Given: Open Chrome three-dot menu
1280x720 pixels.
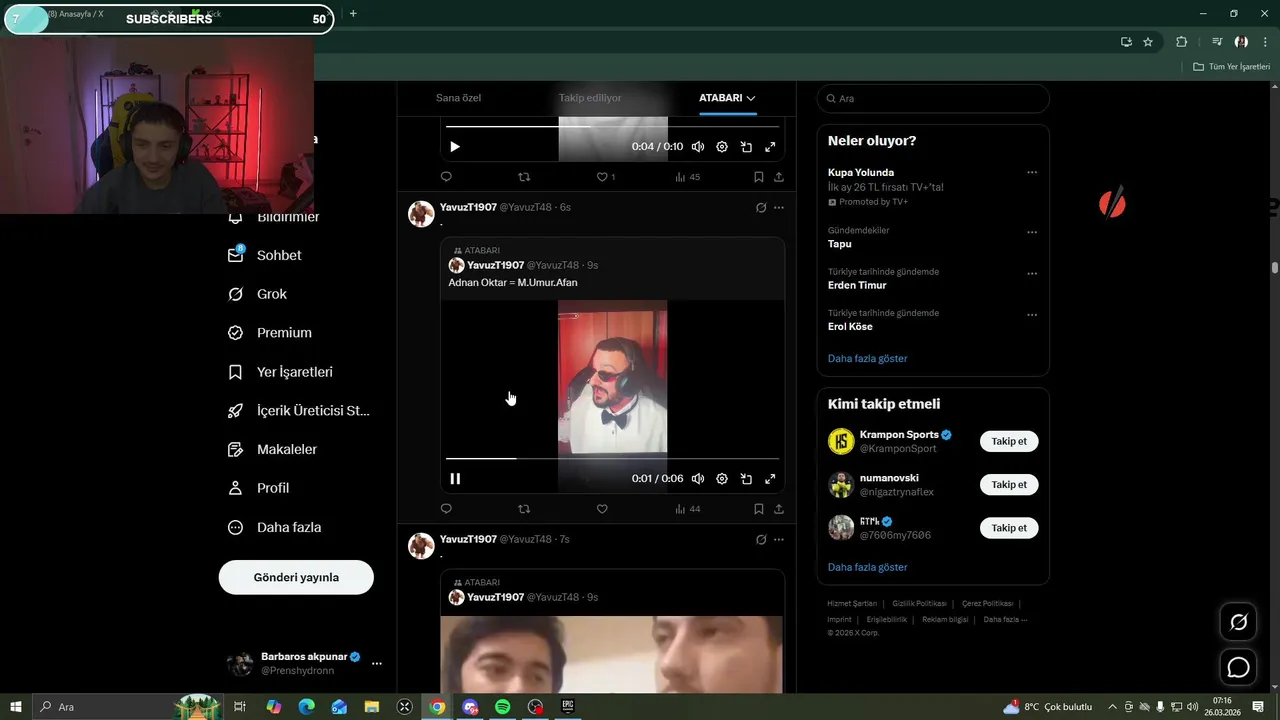Looking at the screenshot, I should (x=1266, y=42).
